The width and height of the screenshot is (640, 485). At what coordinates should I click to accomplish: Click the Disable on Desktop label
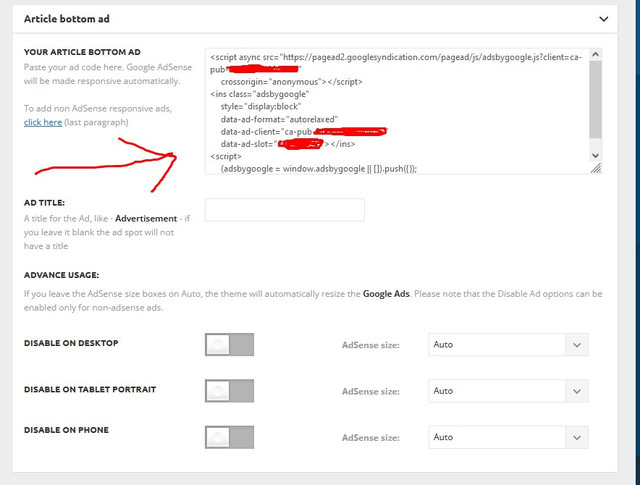pyautogui.click(x=71, y=343)
